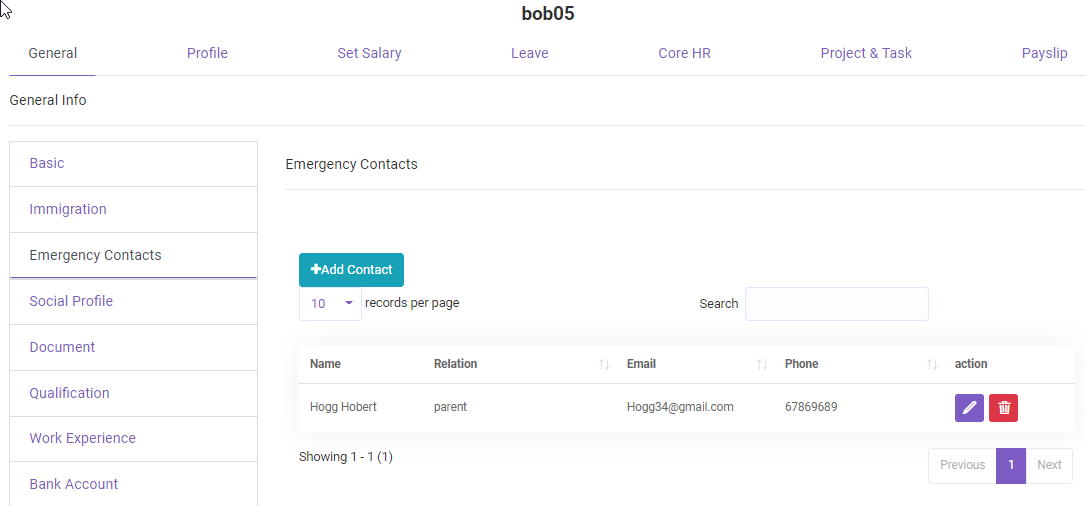Open Social Profile in sidebar
This screenshot has width=1085, height=506.
tap(71, 301)
